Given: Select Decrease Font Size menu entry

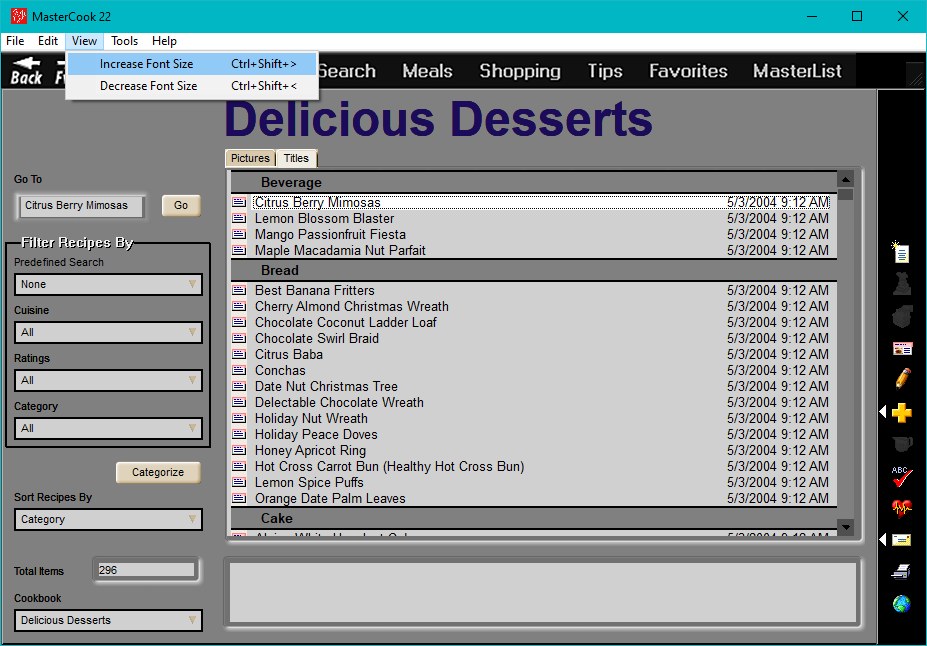Looking at the screenshot, I should click(193, 86).
